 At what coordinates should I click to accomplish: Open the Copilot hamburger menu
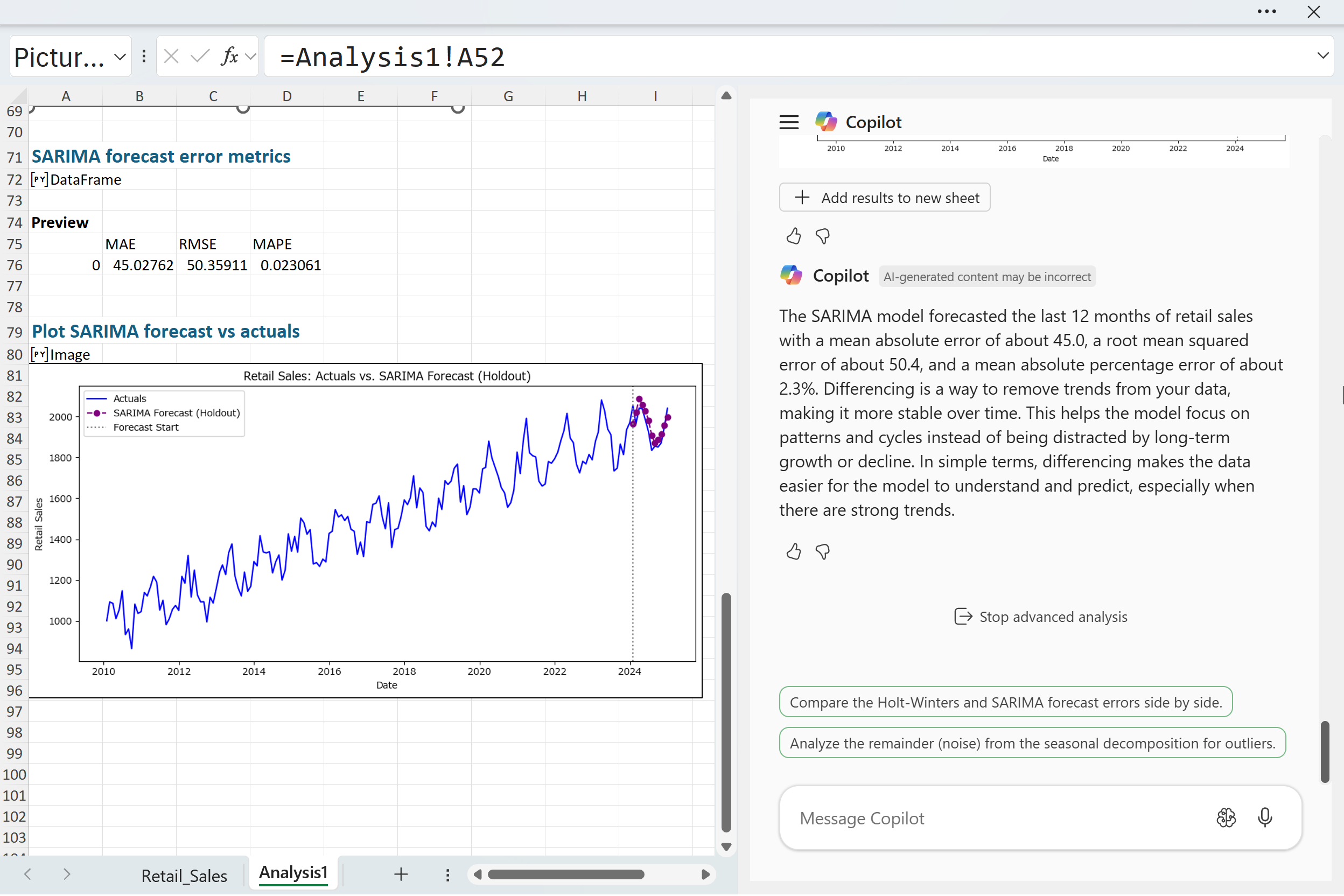[x=788, y=122]
